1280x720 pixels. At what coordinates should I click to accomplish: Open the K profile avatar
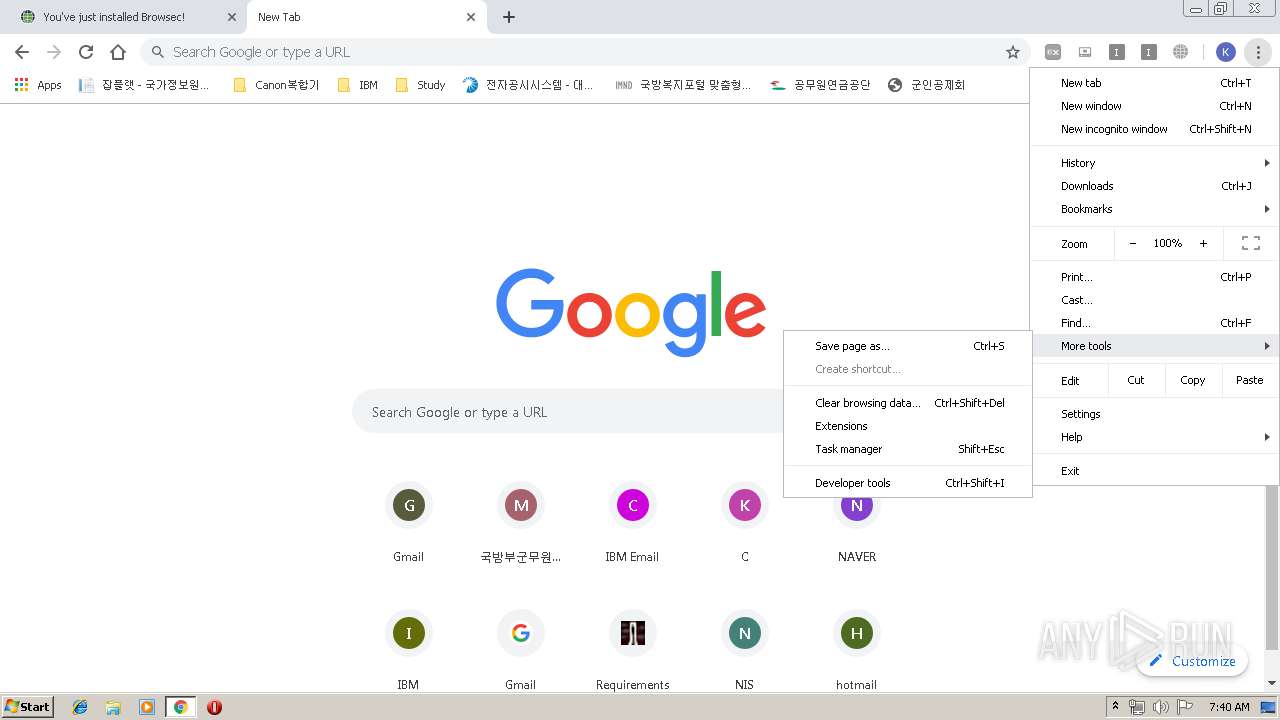(x=1226, y=52)
